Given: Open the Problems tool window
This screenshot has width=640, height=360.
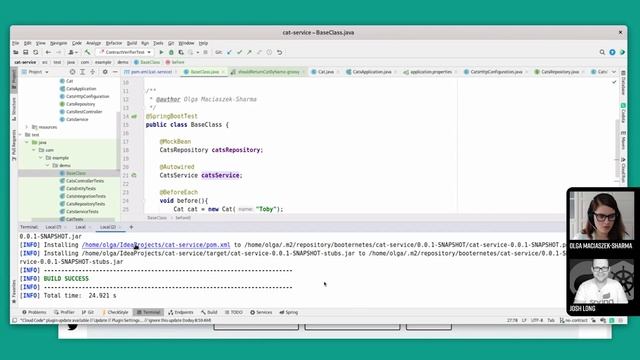Looking at the screenshot, I should [x=34, y=312].
